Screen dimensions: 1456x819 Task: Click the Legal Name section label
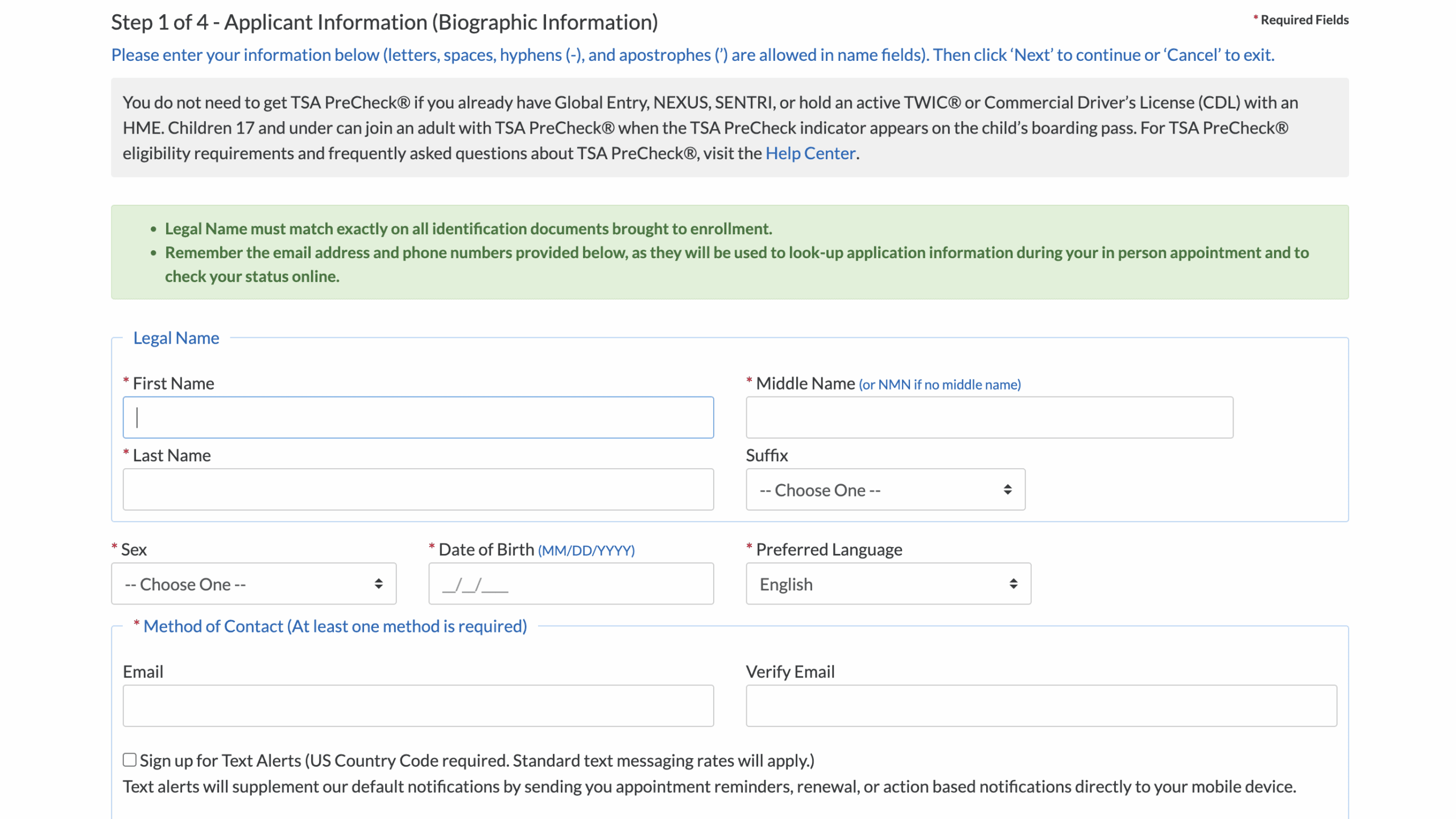[176, 337]
